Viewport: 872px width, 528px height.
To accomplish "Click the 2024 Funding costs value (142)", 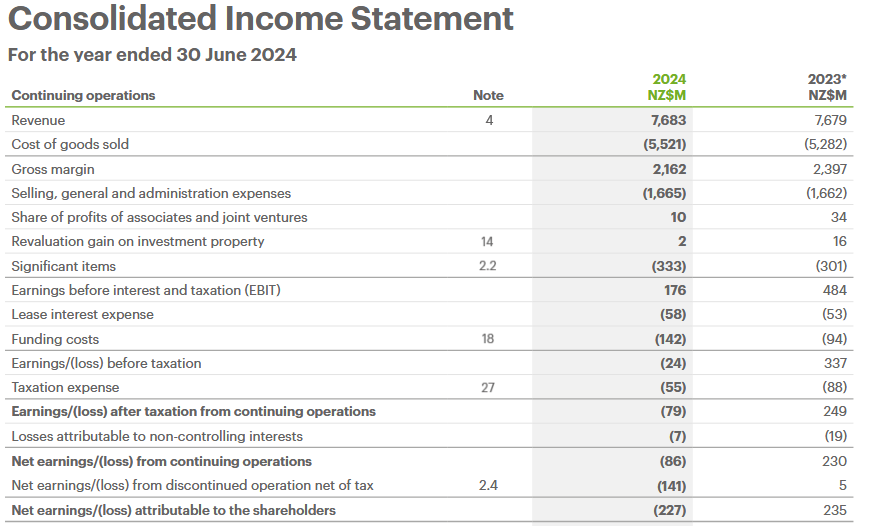I will 666,339.
